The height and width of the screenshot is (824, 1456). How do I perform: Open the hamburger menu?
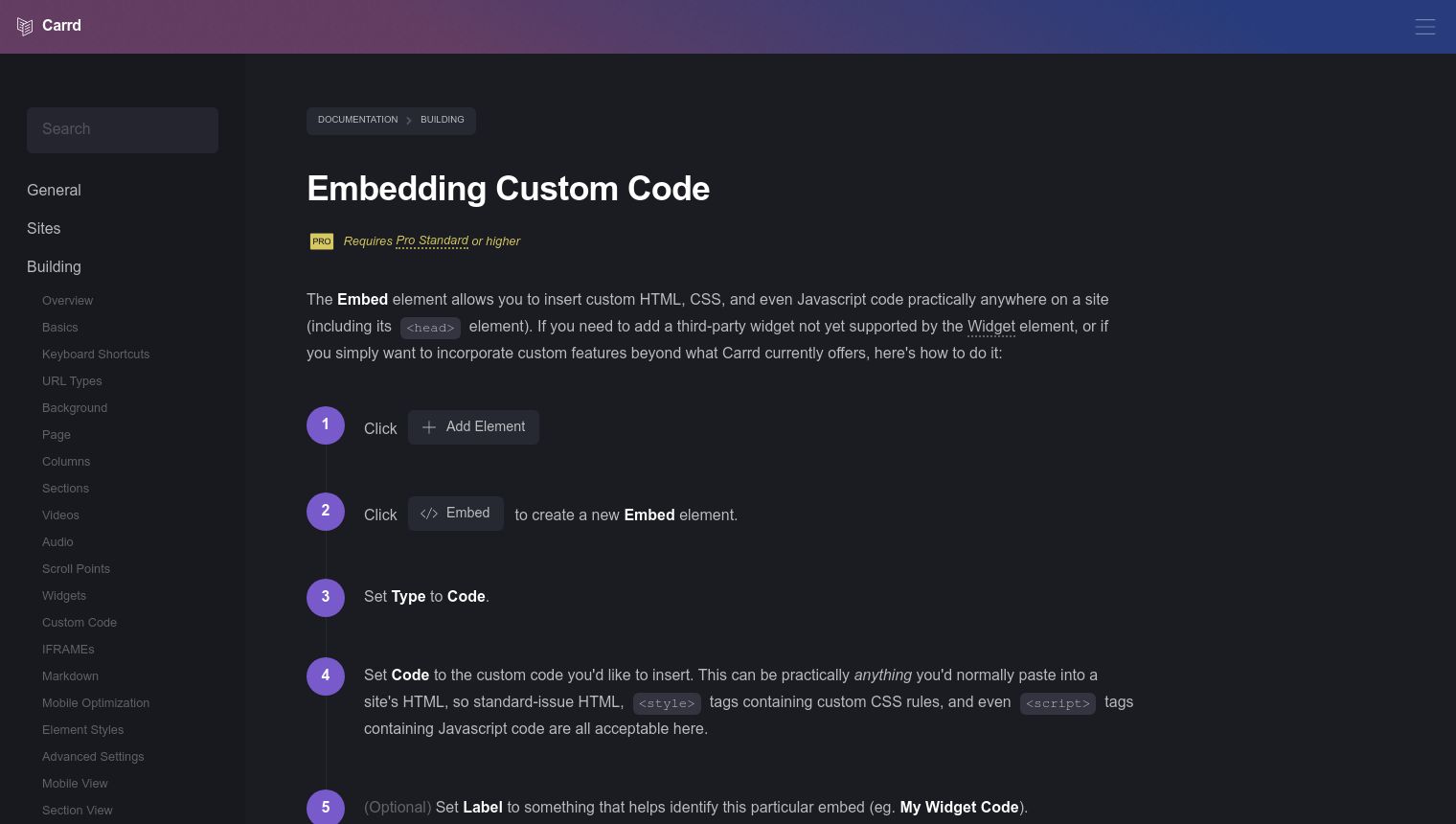(x=1425, y=27)
